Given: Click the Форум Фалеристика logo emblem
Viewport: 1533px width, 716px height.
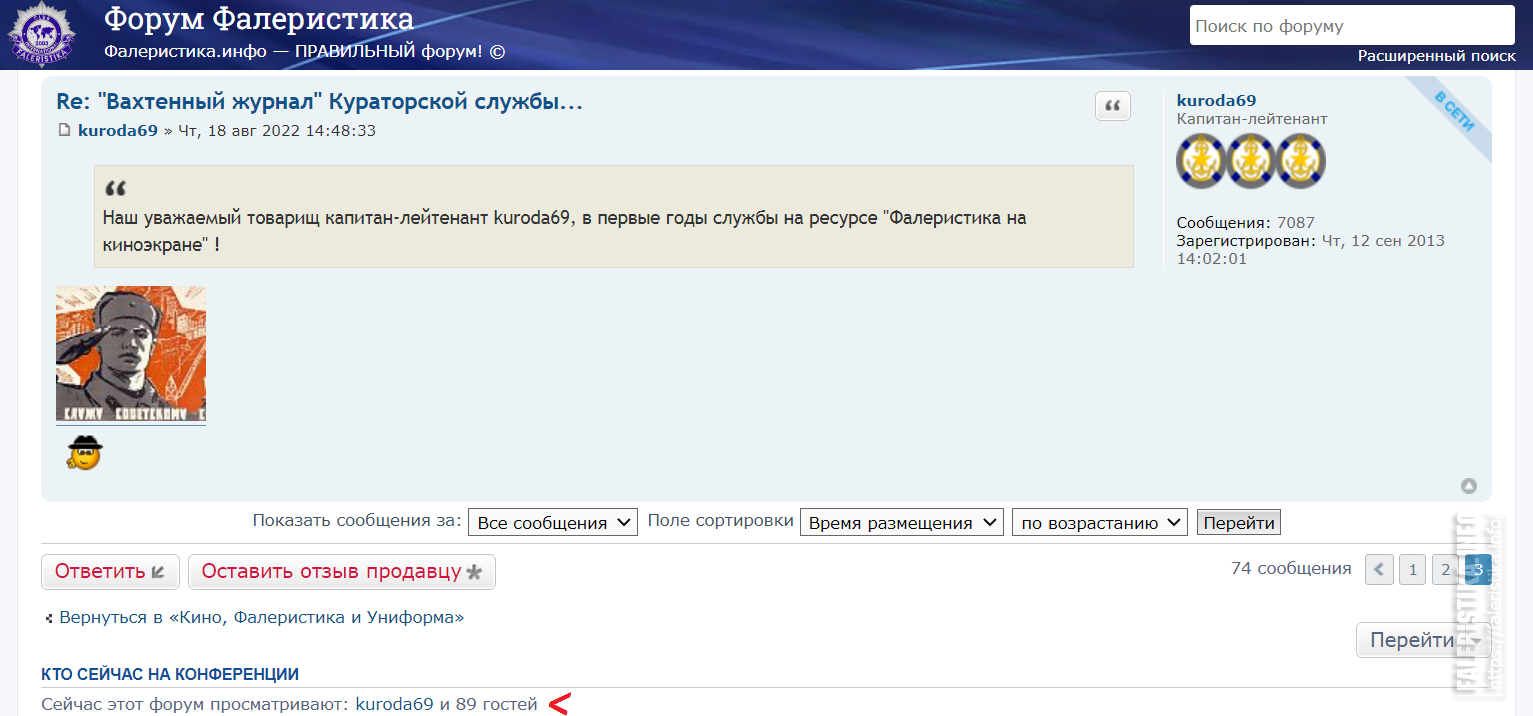Looking at the screenshot, I should pyautogui.click(x=40, y=33).
